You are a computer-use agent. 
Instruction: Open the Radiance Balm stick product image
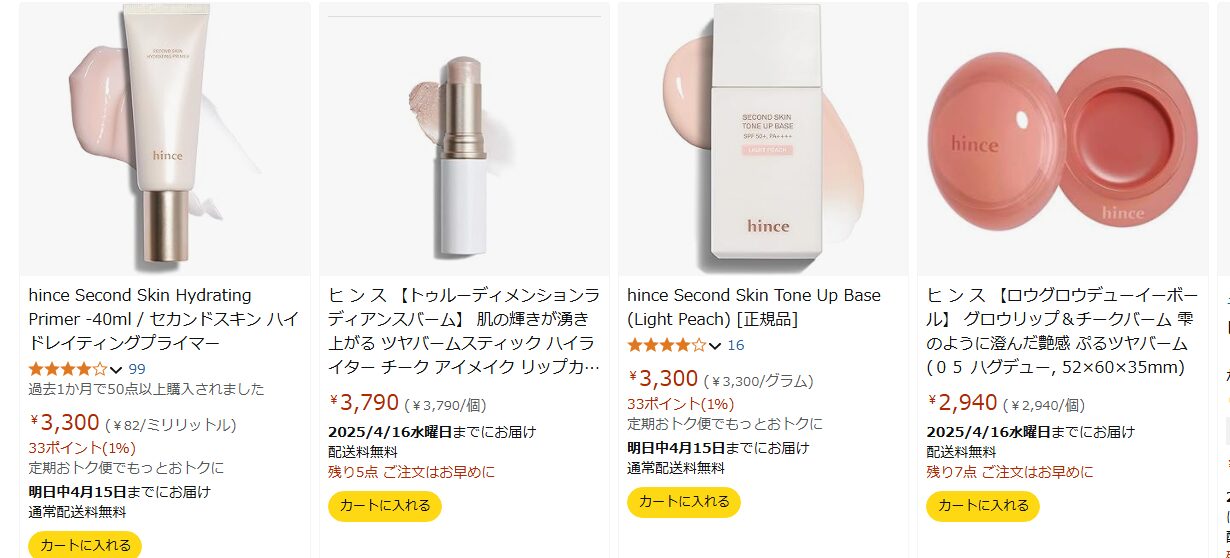(x=464, y=138)
